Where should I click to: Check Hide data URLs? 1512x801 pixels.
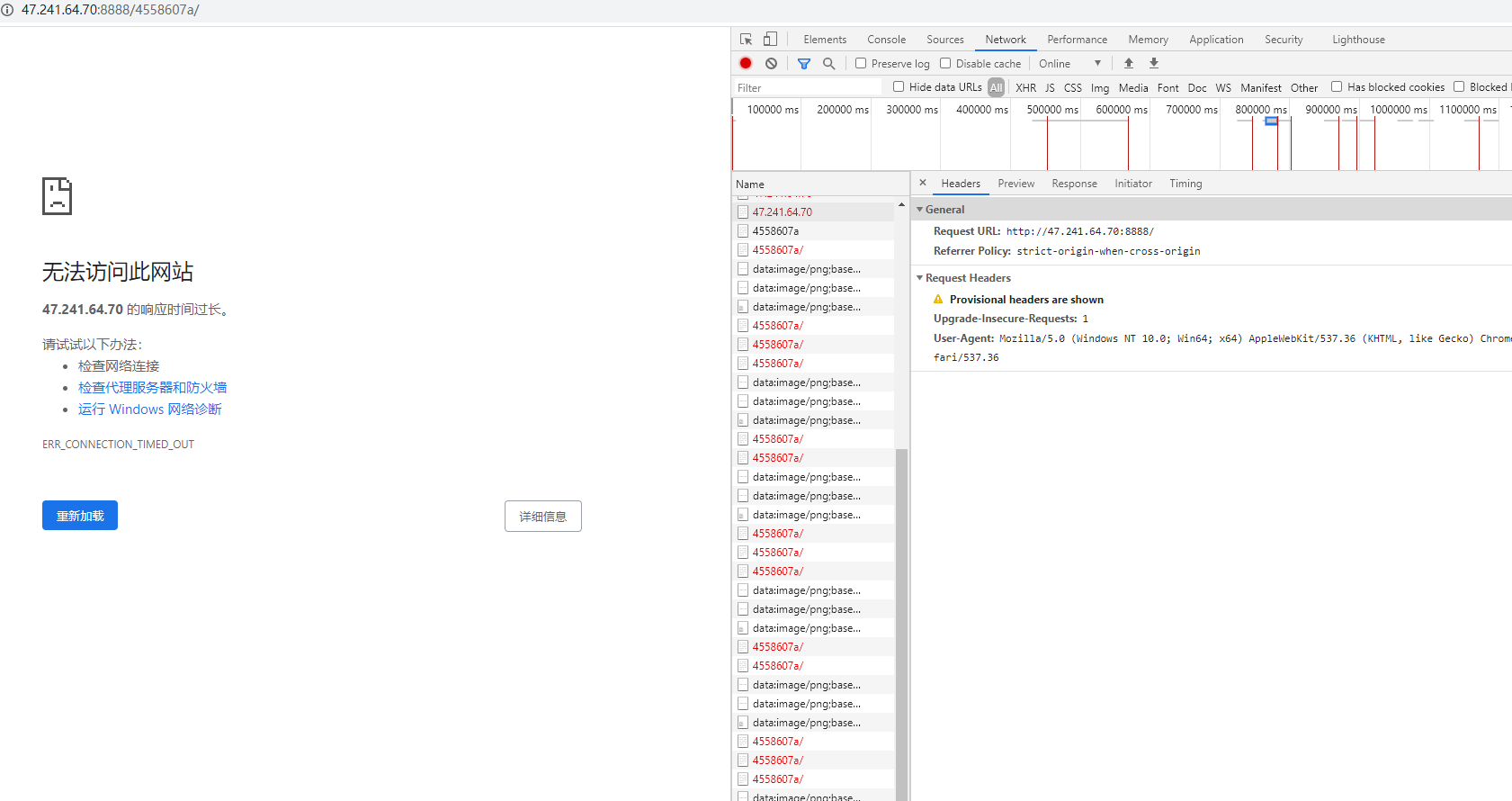pyautogui.click(x=899, y=86)
